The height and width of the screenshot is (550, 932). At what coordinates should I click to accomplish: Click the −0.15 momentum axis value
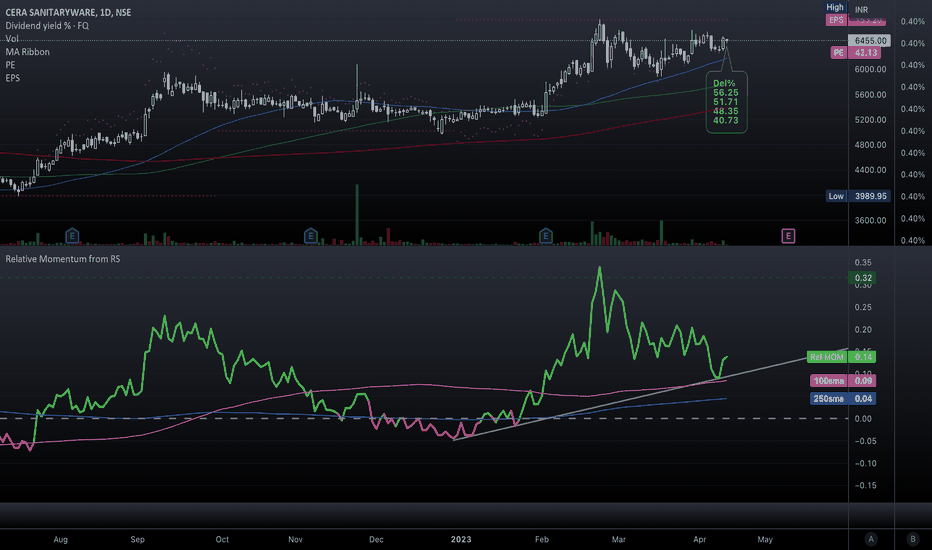[x=865, y=485]
